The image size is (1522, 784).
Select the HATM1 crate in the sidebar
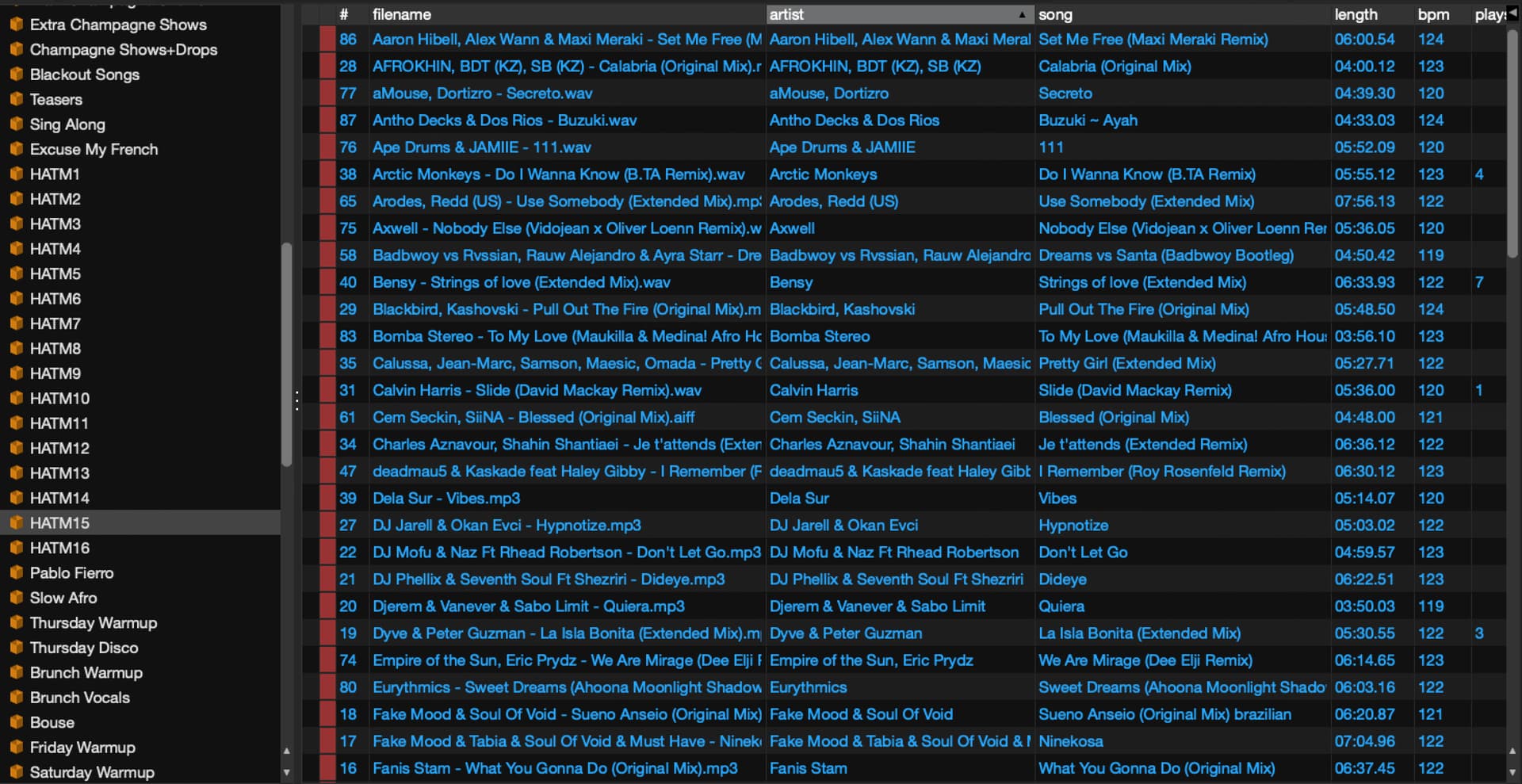(x=53, y=174)
